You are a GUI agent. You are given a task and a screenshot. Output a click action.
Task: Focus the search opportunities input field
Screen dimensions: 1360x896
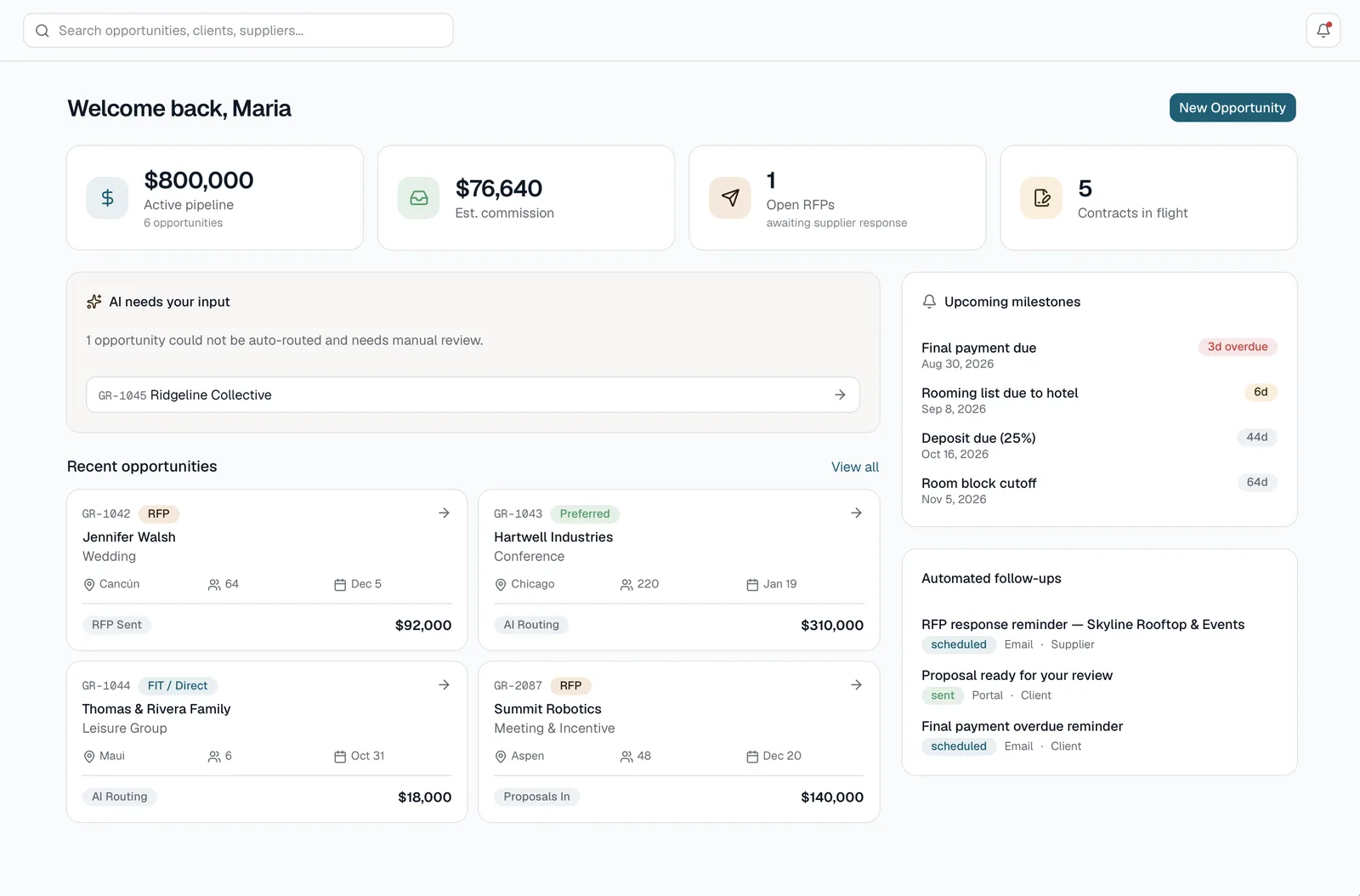coord(238,31)
